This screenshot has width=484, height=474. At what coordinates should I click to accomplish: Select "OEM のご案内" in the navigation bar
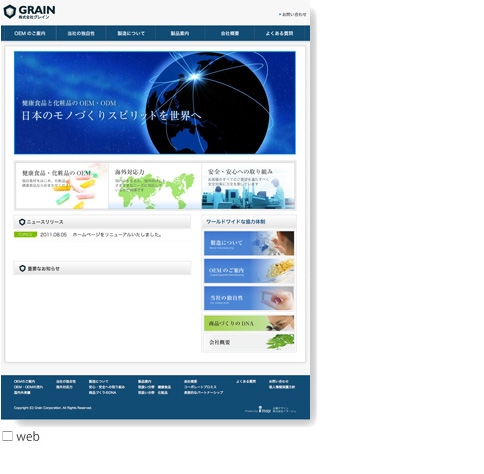[30, 33]
